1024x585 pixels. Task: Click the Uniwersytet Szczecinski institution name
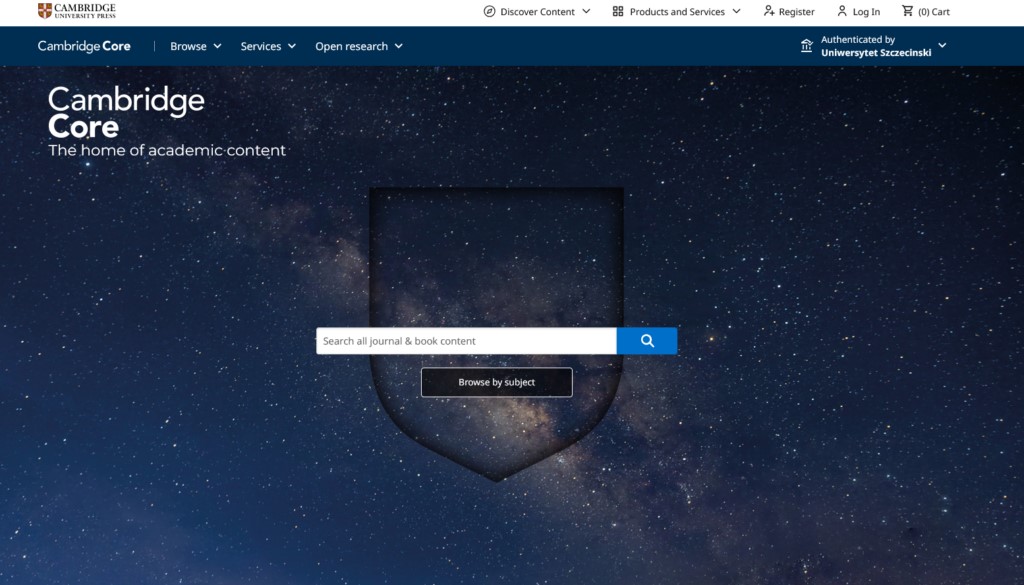click(875, 53)
